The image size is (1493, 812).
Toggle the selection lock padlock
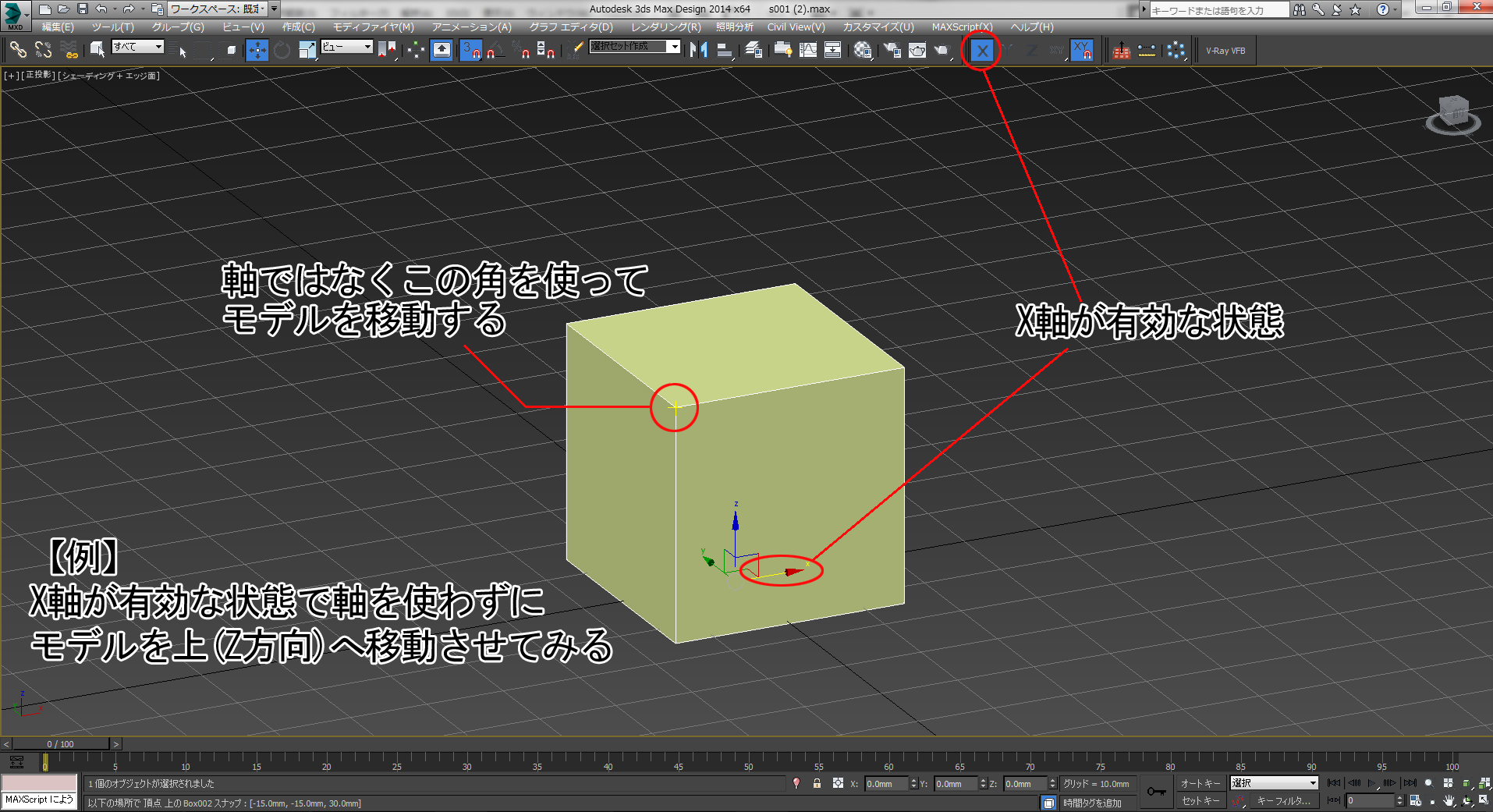[817, 783]
